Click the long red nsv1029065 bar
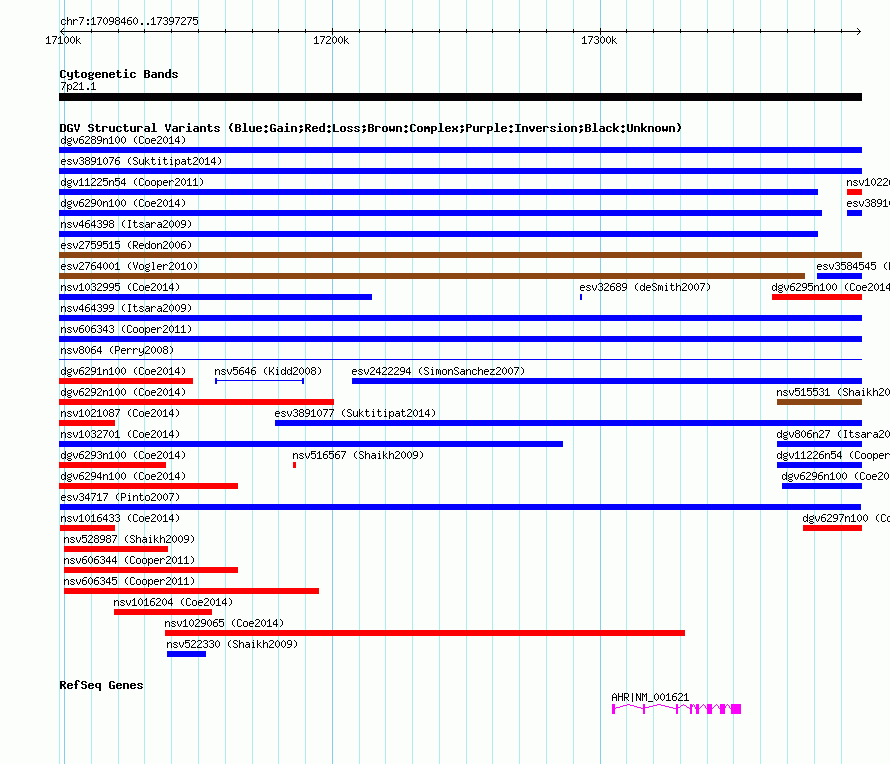 425,633
